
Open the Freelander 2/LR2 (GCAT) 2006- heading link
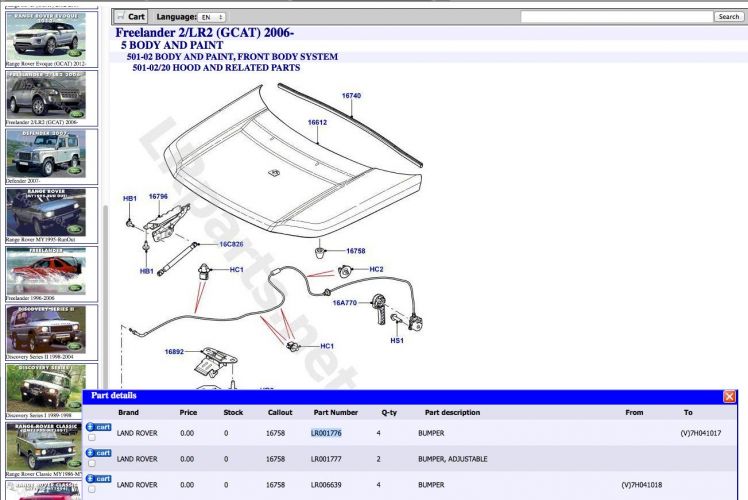204,33
